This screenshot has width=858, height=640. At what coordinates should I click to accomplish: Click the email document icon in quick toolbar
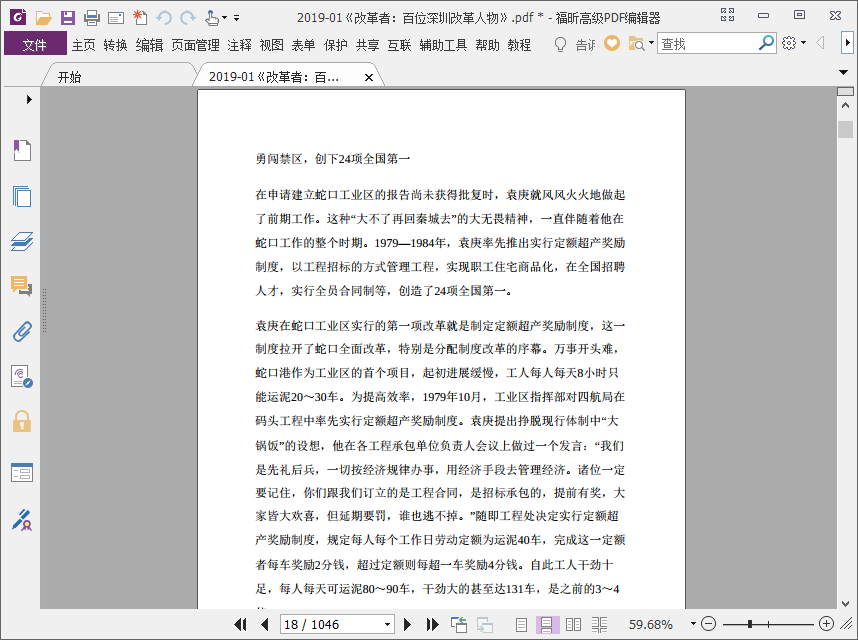pyautogui.click(x=116, y=18)
